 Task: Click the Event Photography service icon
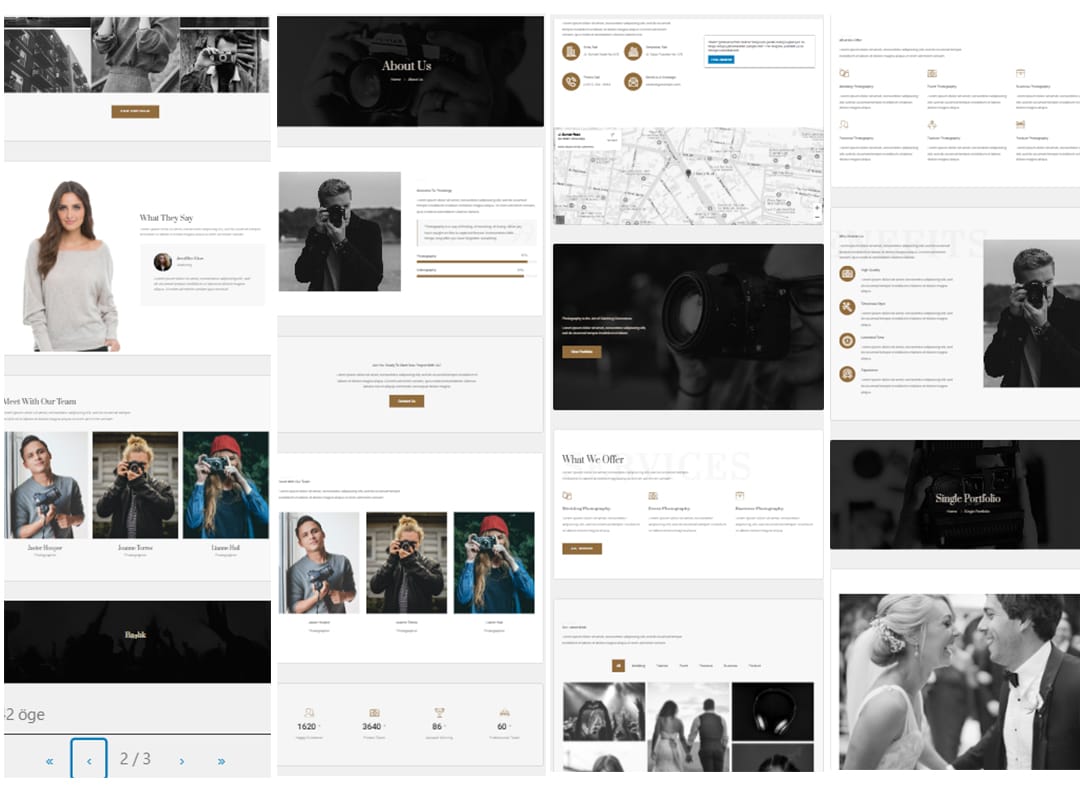tap(653, 495)
